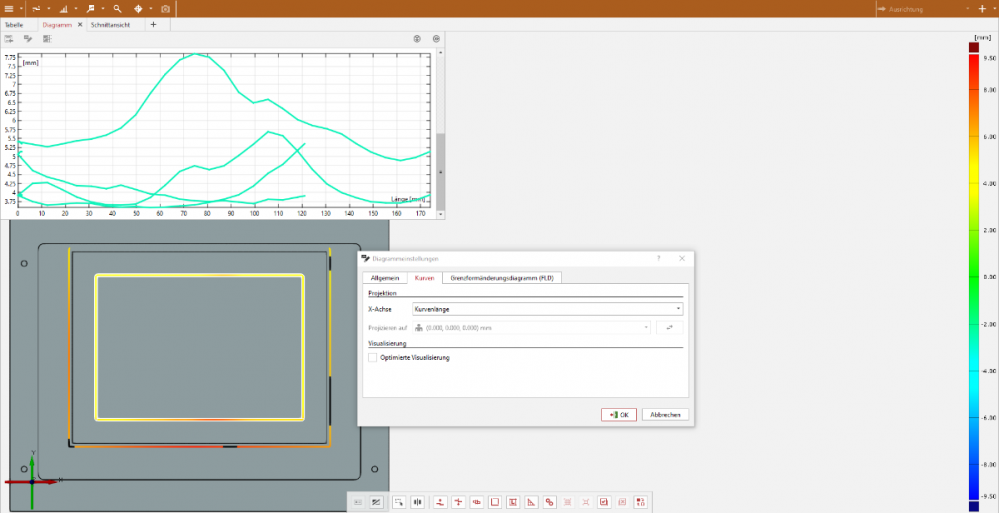Viewport: 999px width, 513px height.
Task: Click the camera snapshot icon
Action: click(166, 8)
